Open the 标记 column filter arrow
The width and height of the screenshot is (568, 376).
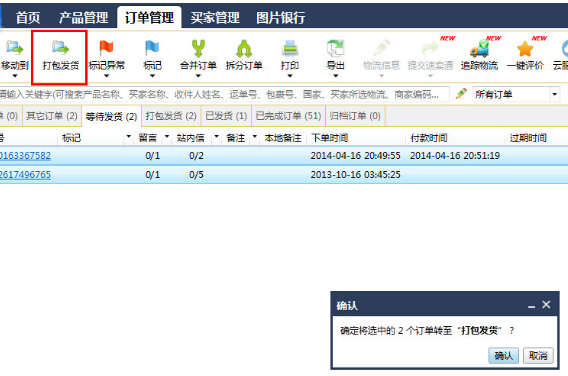[129, 137]
